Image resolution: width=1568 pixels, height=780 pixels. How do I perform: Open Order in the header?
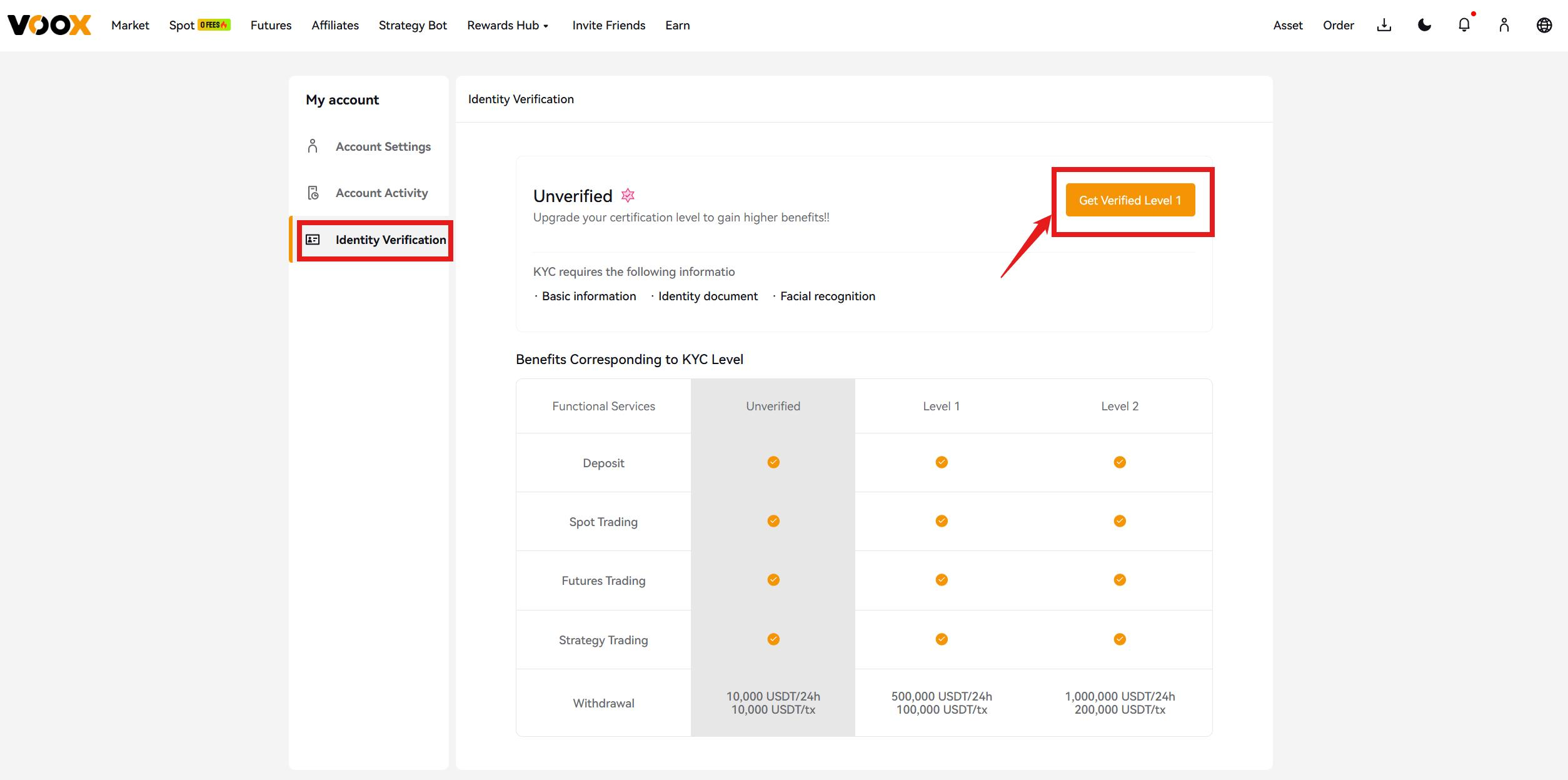coord(1339,25)
